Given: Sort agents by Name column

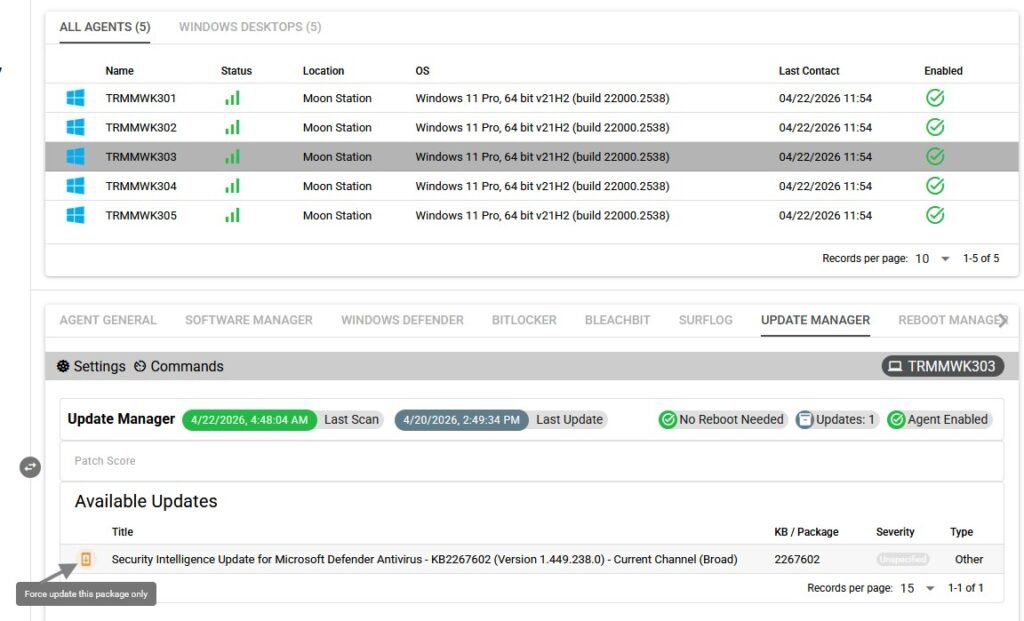Looking at the screenshot, I should 120,71.
